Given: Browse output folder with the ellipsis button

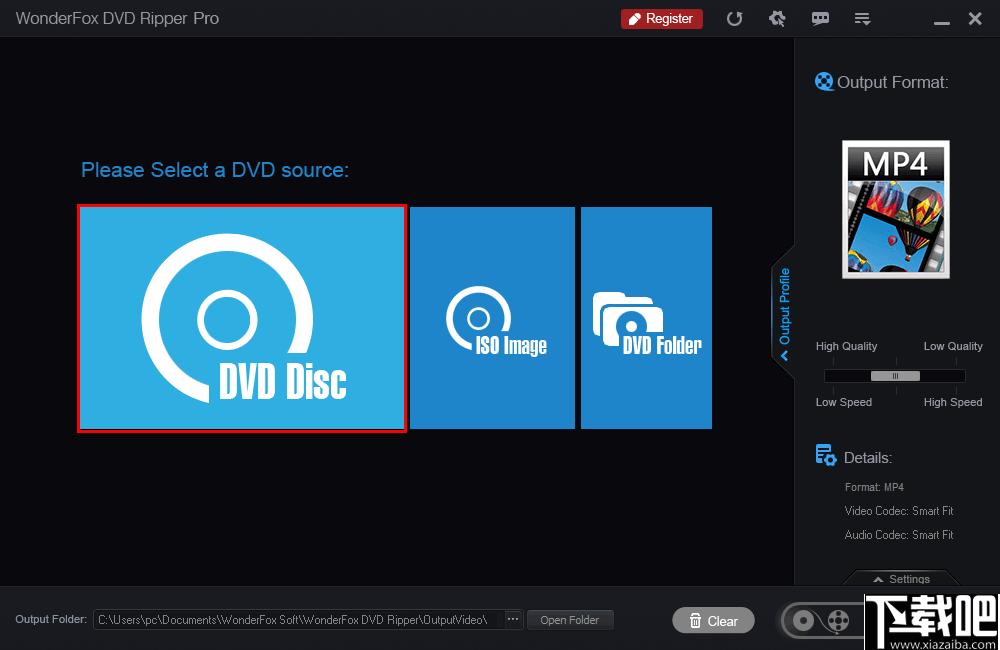Looking at the screenshot, I should tap(513, 619).
